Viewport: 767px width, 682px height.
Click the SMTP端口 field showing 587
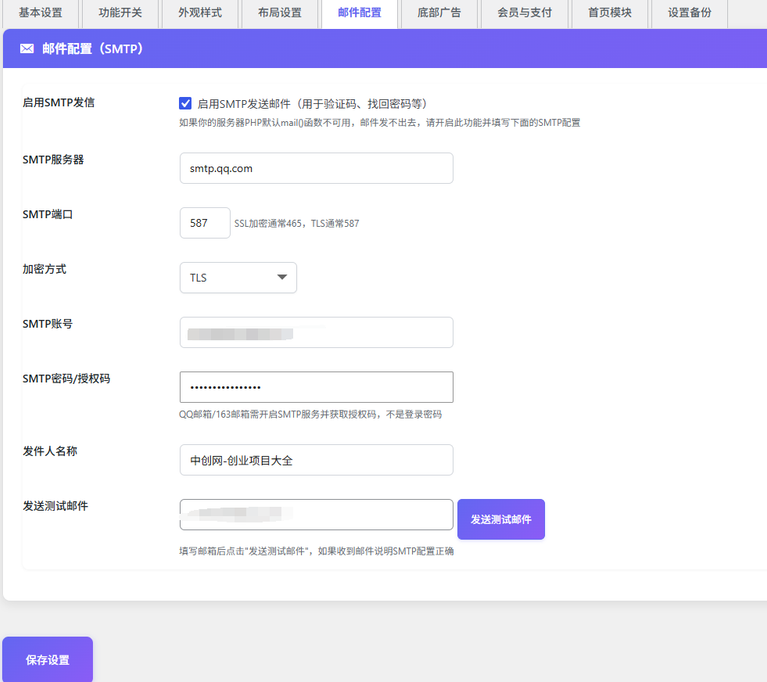(205, 223)
